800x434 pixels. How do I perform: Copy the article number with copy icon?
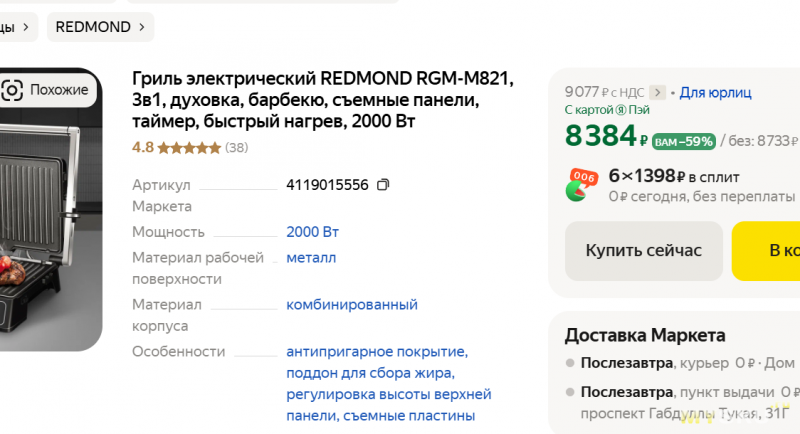point(383,185)
